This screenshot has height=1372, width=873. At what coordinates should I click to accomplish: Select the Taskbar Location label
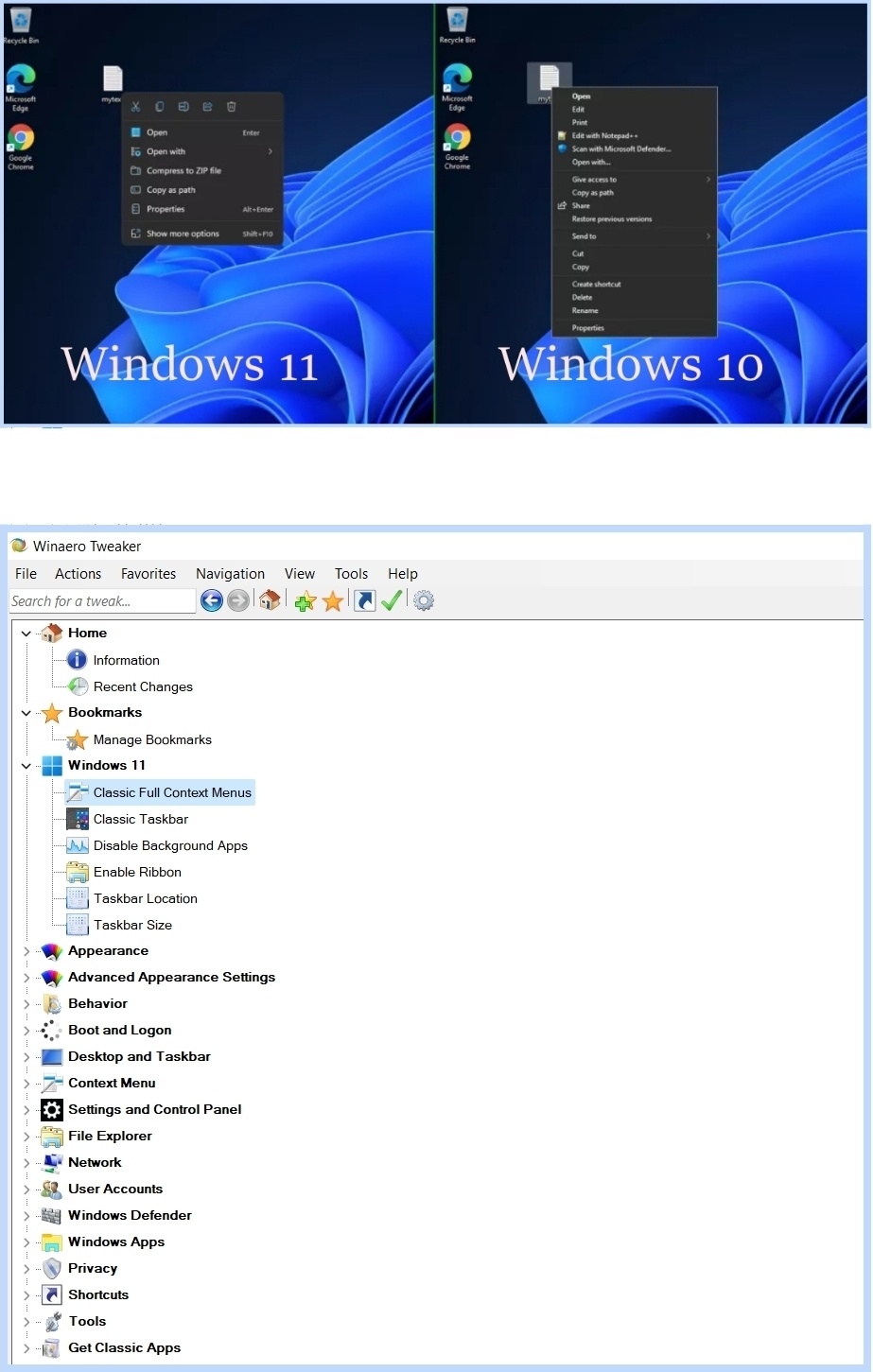146,898
